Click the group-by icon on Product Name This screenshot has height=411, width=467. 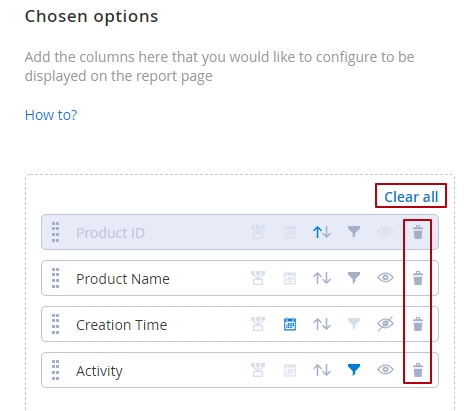pyautogui.click(x=258, y=278)
